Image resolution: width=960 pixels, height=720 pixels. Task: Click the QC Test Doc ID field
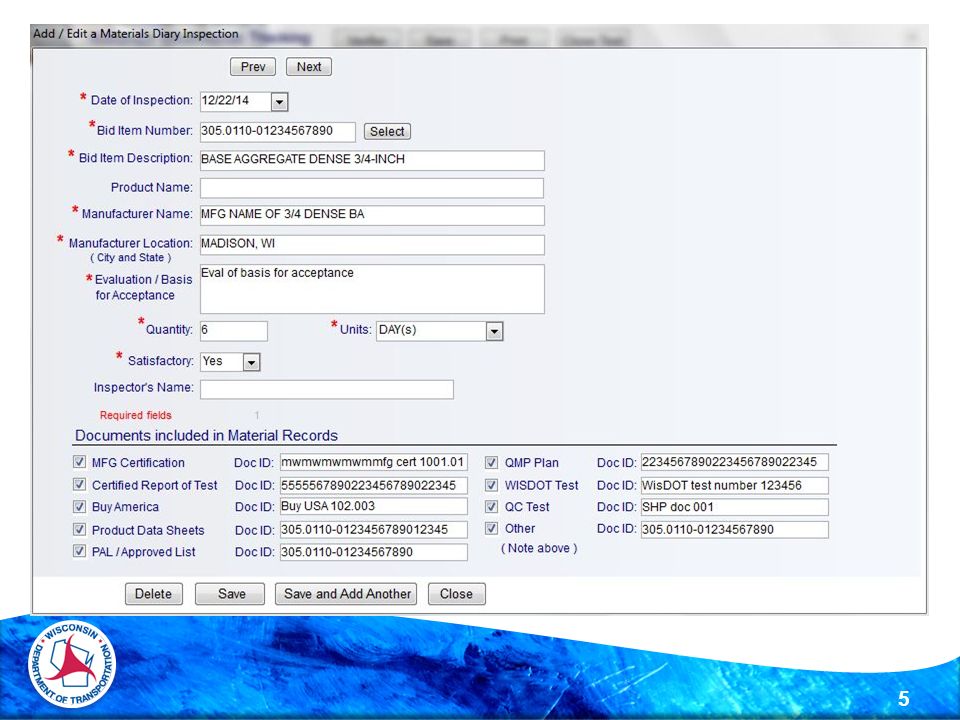click(735, 507)
